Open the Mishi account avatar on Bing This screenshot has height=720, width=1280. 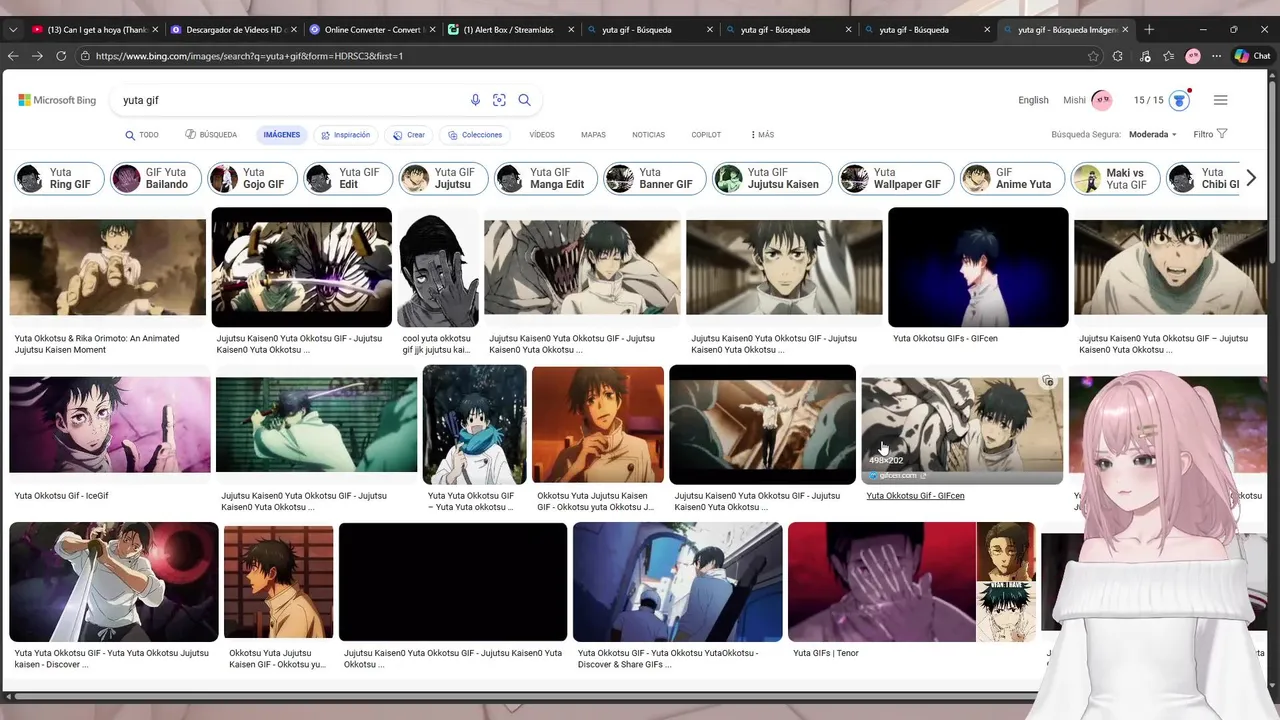(1101, 100)
